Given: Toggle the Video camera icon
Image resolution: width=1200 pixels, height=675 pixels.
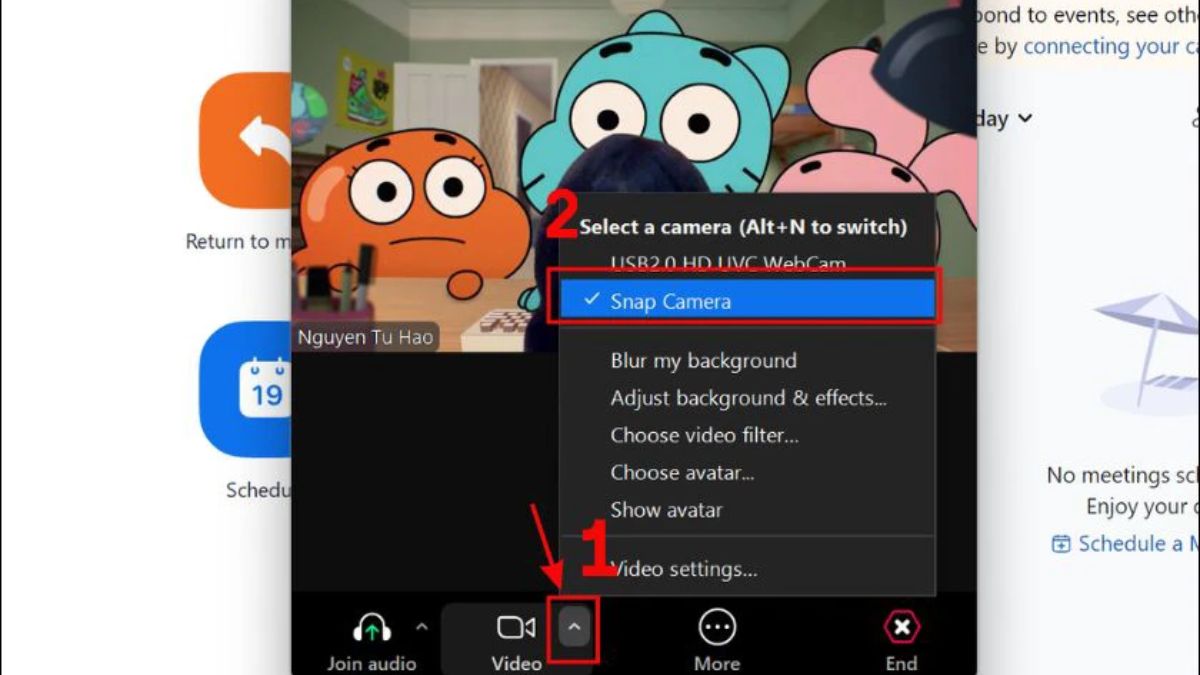Looking at the screenshot, I should tap(516, 627).
